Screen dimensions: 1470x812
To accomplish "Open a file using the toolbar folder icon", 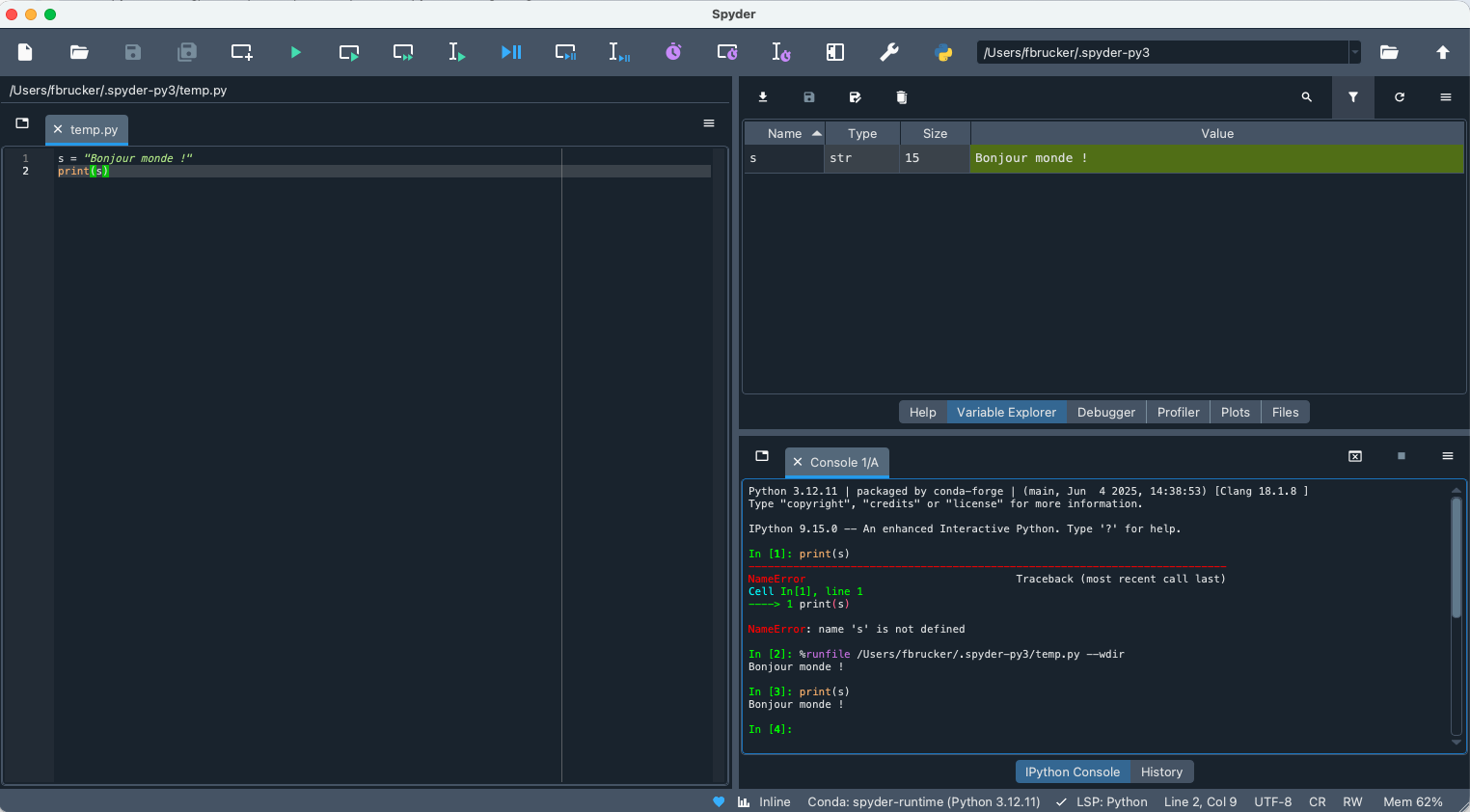I will [x=79, y=52].
